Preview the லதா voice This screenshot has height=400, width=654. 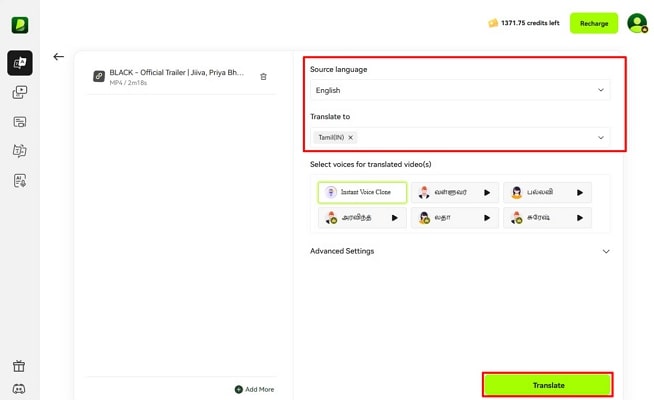pos(487,218)
